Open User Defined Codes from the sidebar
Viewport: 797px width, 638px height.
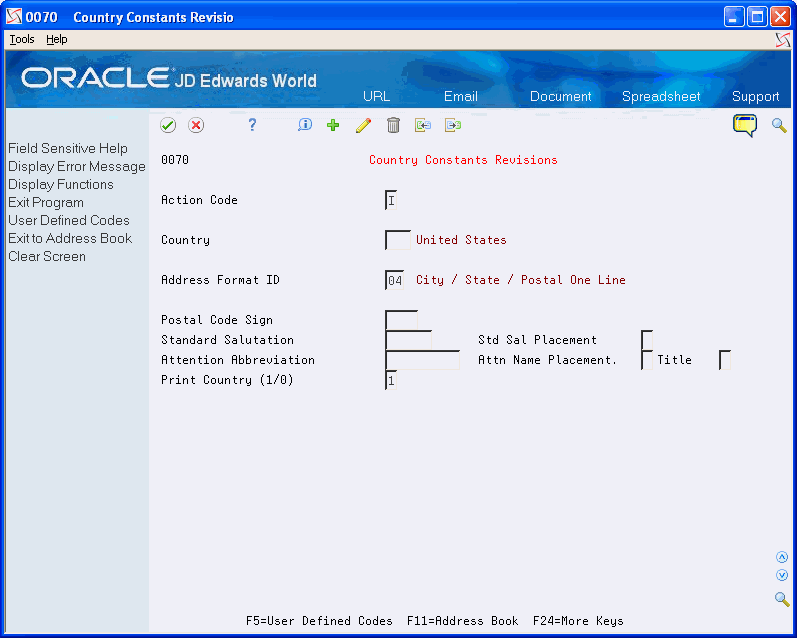tap(69, 221)
